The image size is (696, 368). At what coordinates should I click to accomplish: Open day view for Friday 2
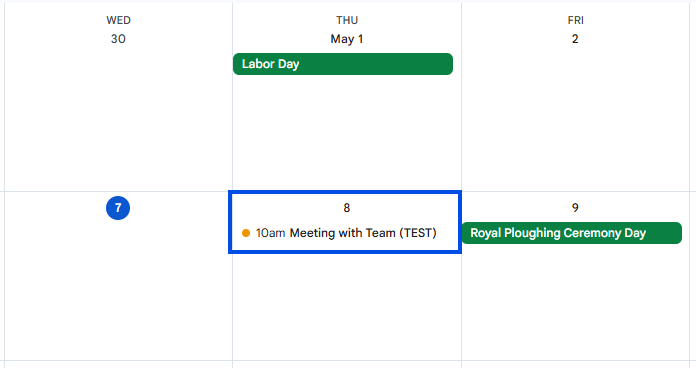pos(575,39)
